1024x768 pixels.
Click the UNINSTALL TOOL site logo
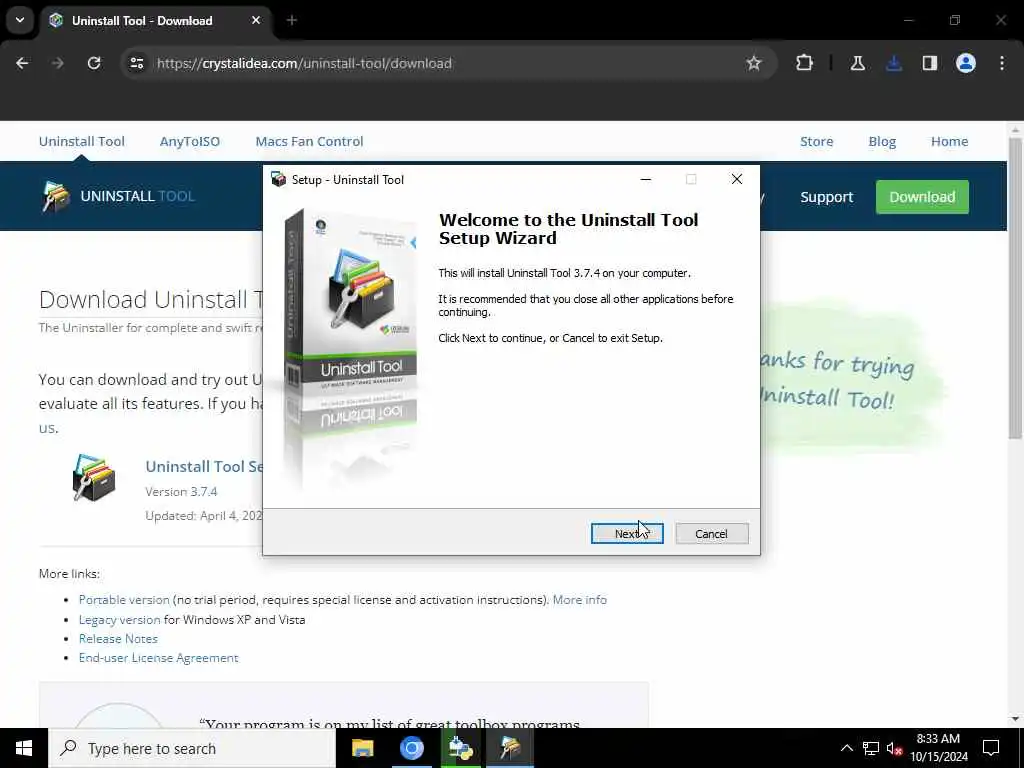(118, 196)
